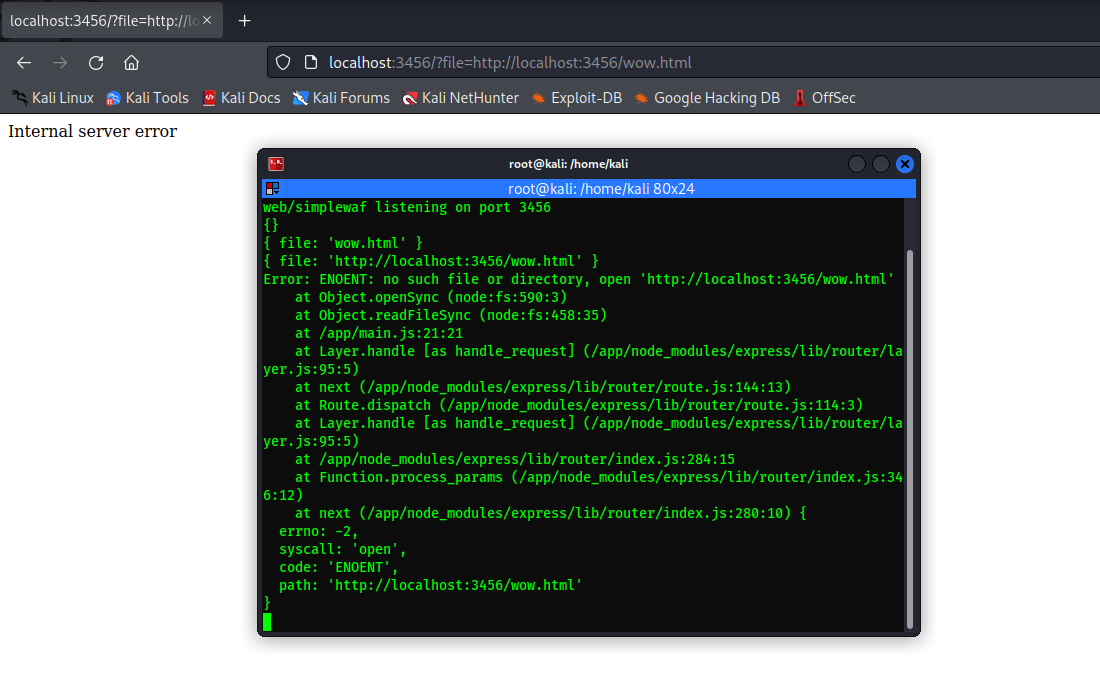Open the OffSec bookmark
The image size is (1100, 687).
click(x=824, y=98)
